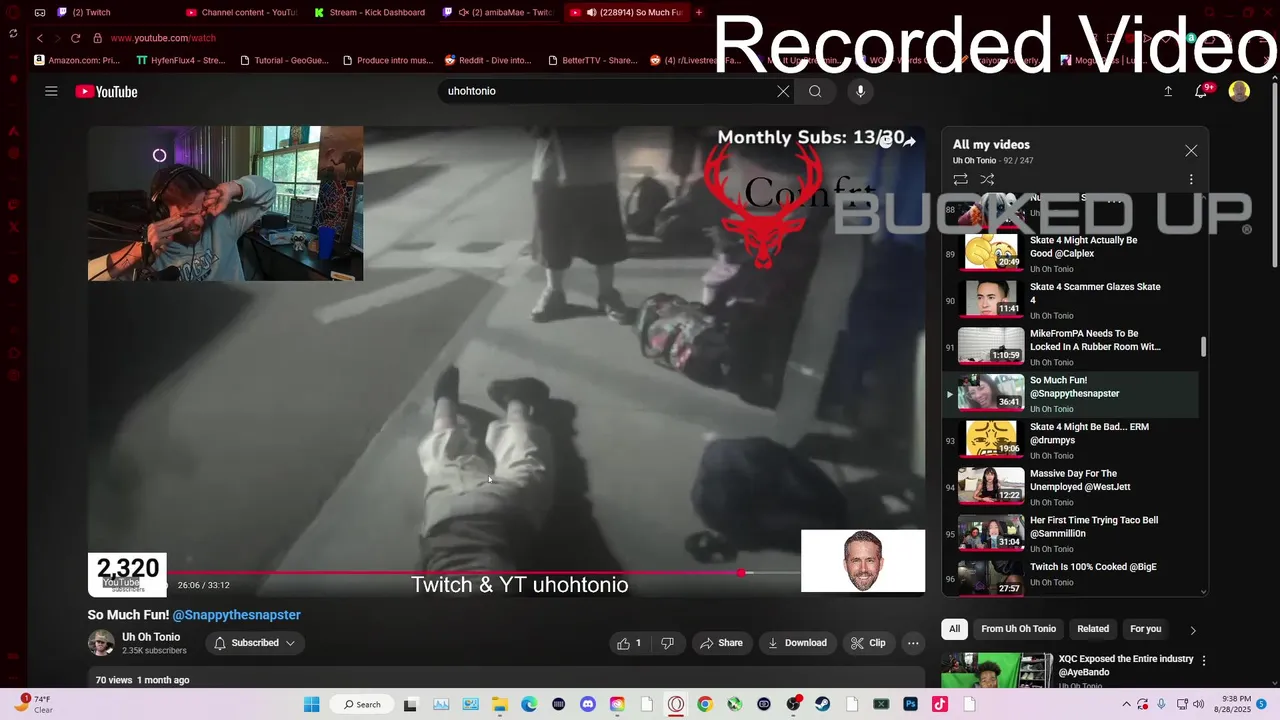Click the address bar URL
This screenshot has height=720, width=1280.
tap(163, 38)
